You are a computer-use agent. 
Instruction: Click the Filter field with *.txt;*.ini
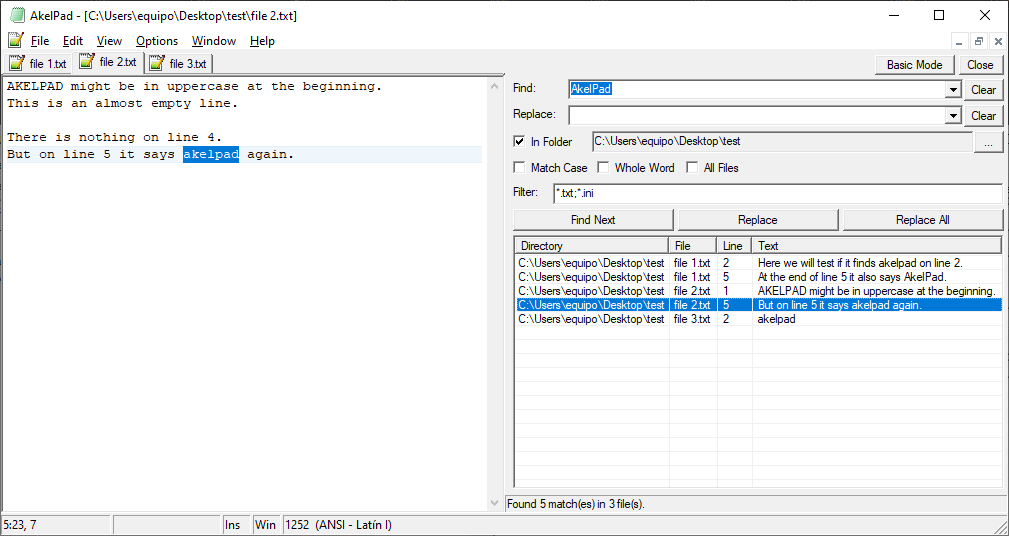click(777, 193)
